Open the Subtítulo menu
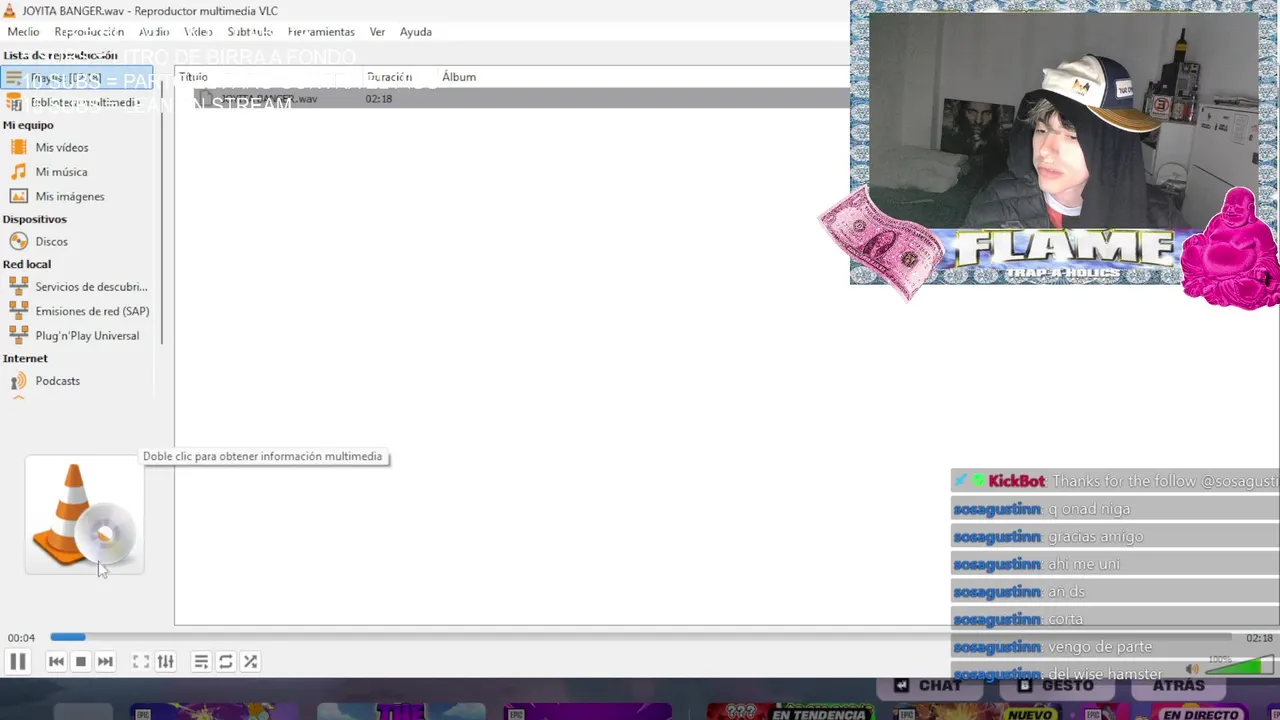The image size is (1280, 720). click(x=250, y=32)
